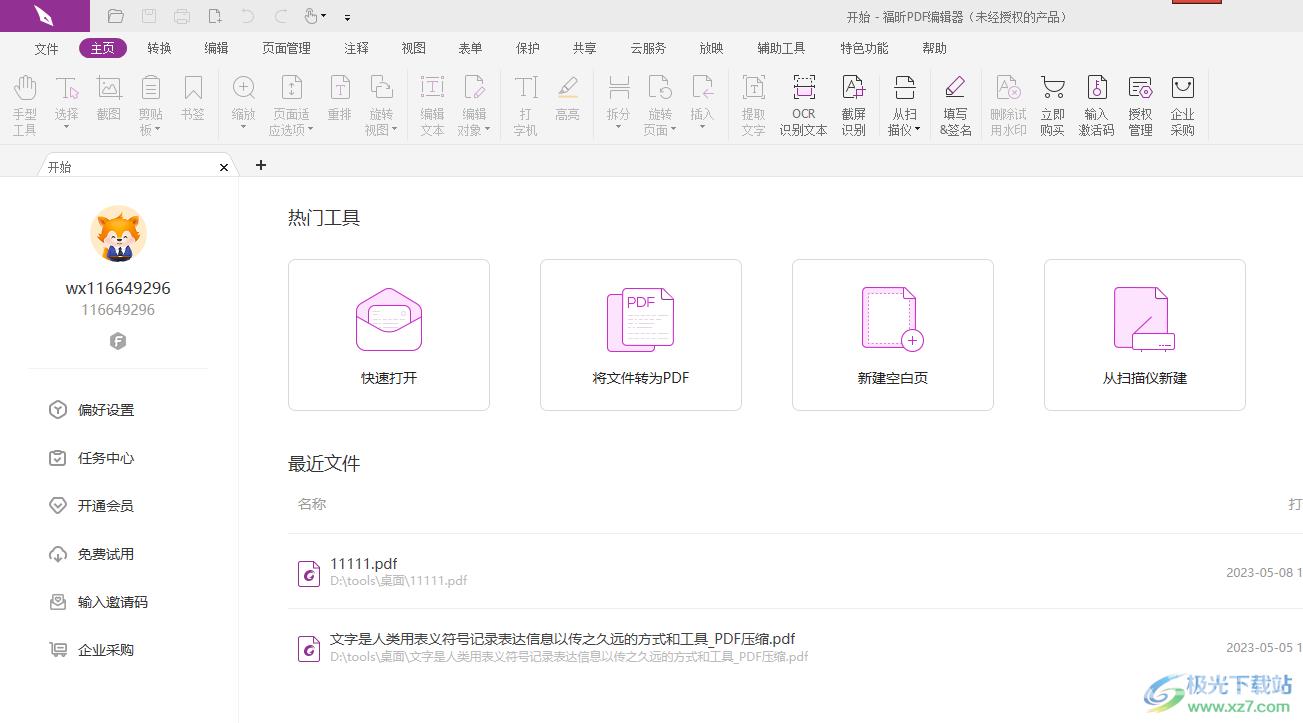Click the 将文件转为PDF card
The image size is (1303, 723).
(641, 335)
